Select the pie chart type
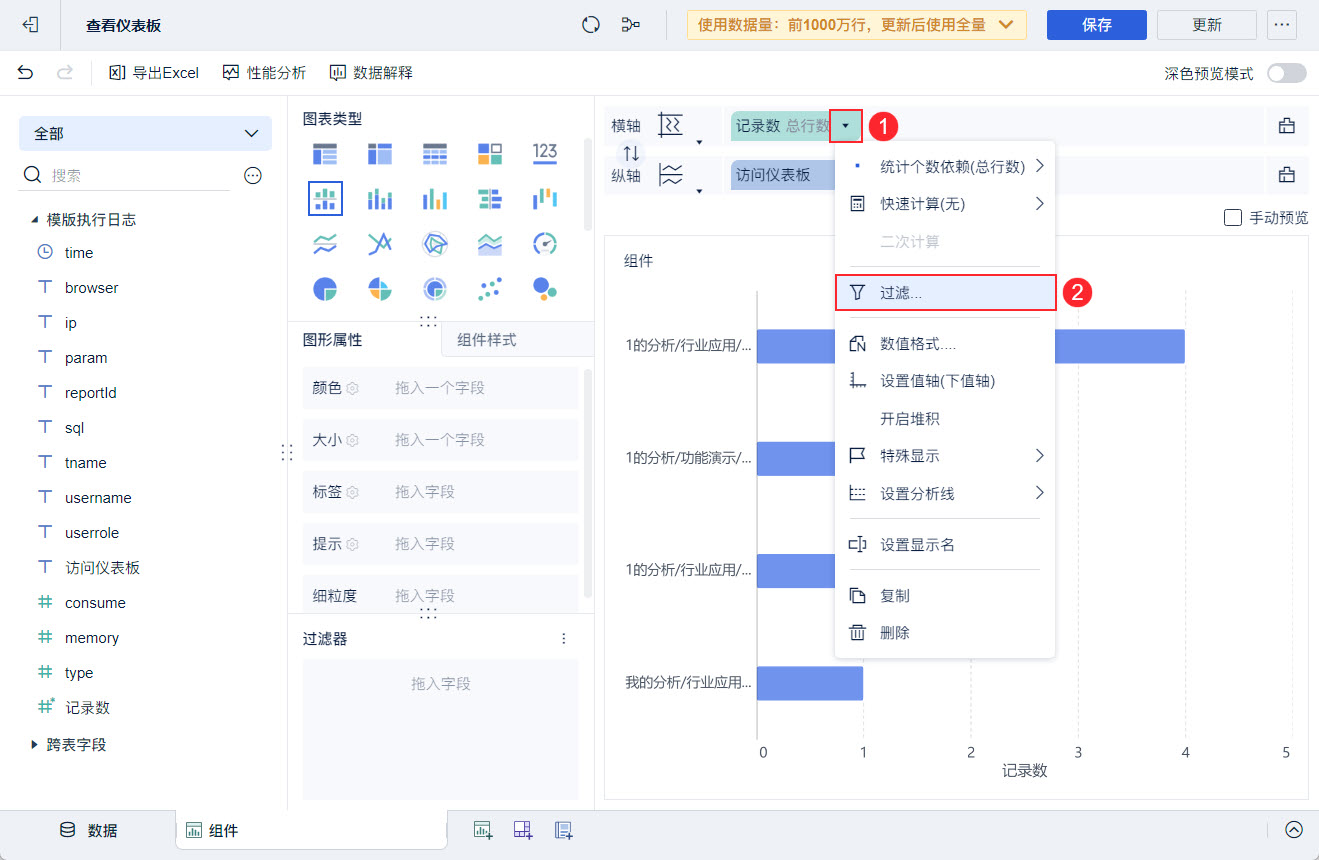The height and width of the screenshot is (860, 1319). click(x=325, y=289)
